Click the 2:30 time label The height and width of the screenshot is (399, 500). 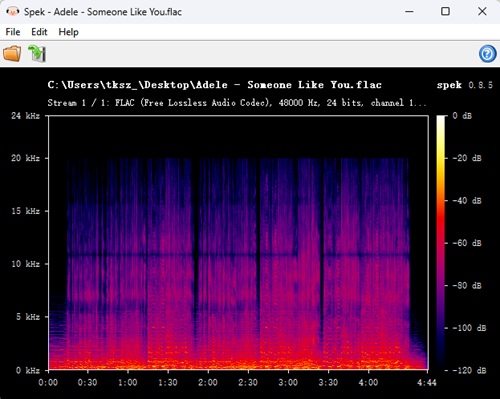[x=248, y=382]
